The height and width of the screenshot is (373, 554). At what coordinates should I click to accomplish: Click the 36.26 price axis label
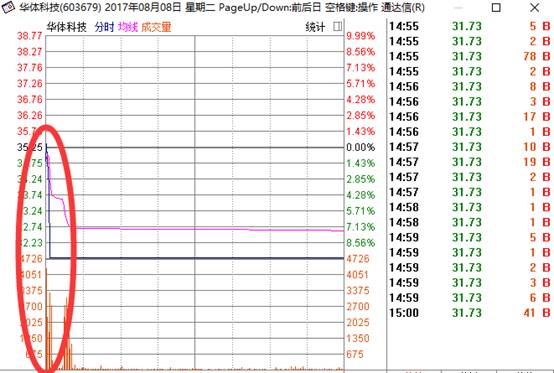tap(30, 116)
